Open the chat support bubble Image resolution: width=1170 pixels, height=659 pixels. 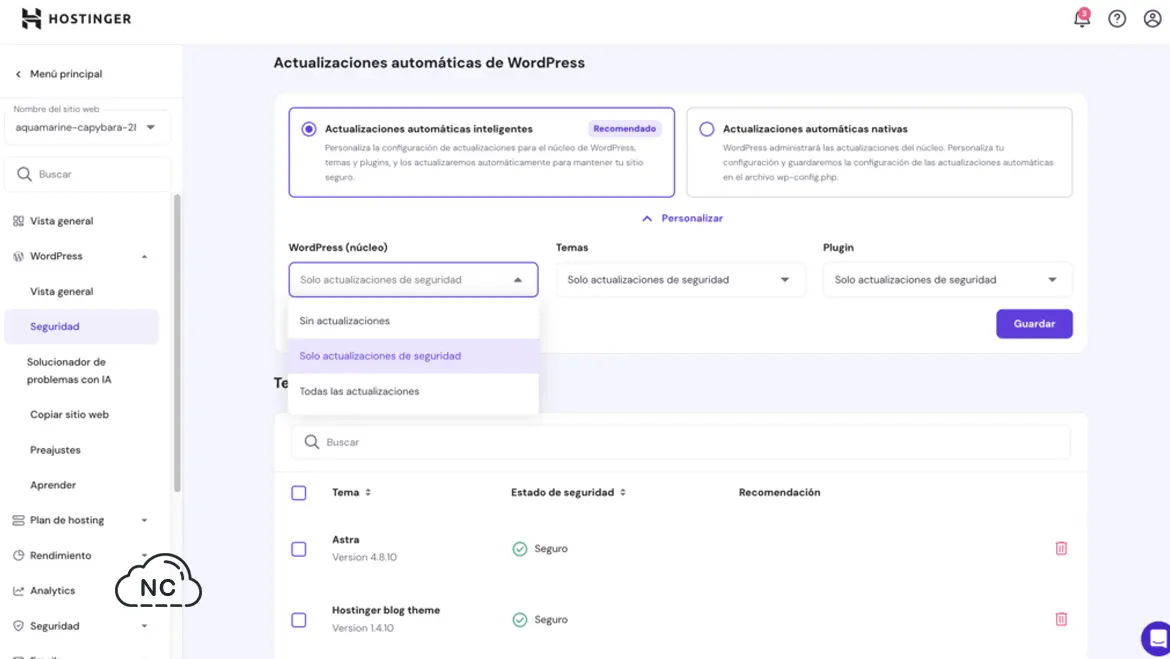[1155, 638]
